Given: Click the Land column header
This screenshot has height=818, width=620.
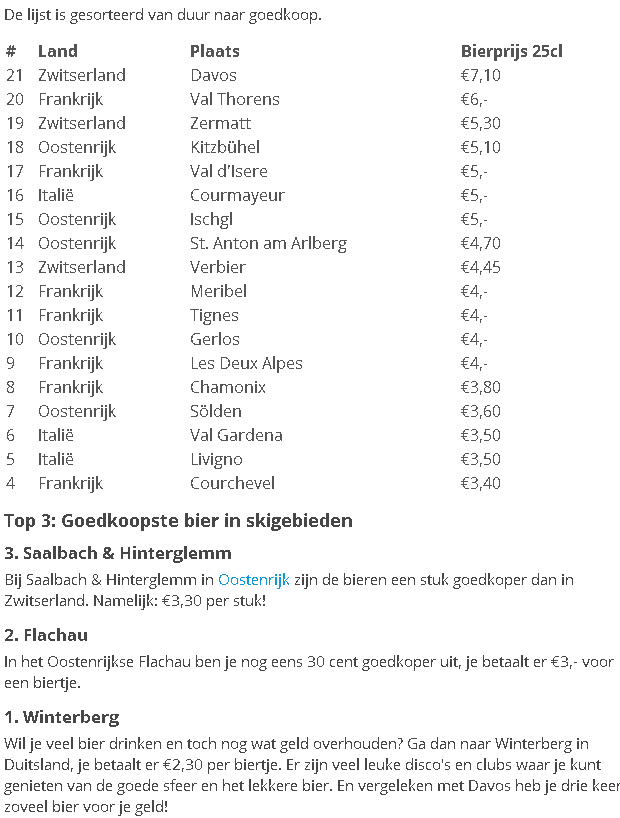Looking at the screenshot, I should point(57,51).
